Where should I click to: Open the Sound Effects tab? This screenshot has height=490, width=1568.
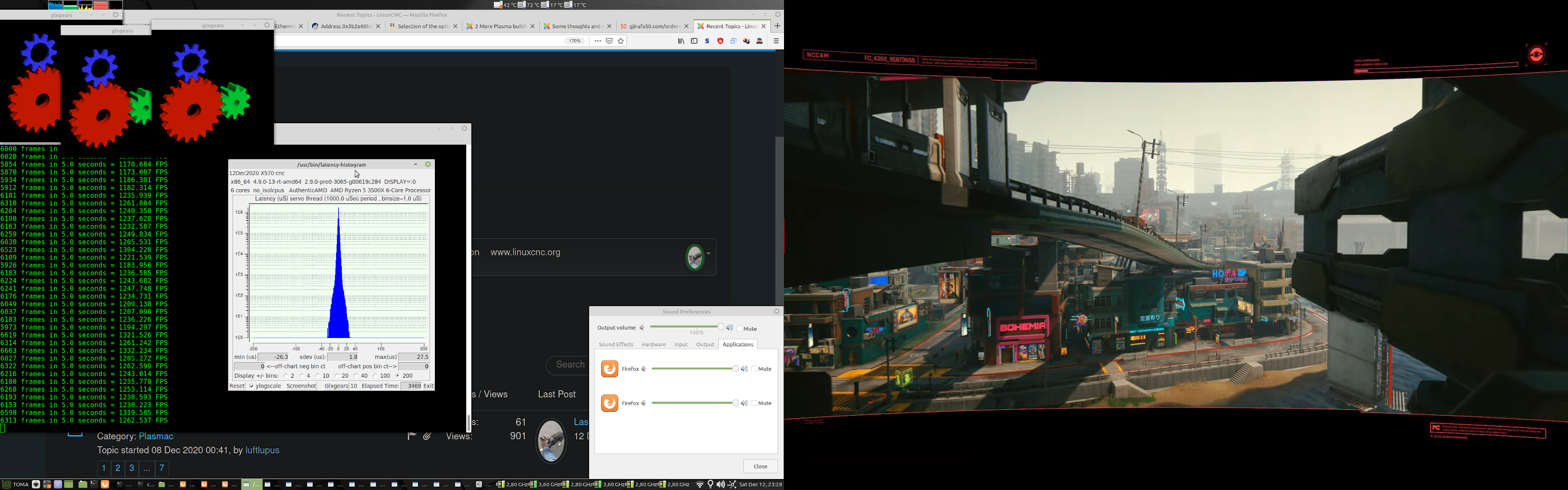(x=616, y=345)
